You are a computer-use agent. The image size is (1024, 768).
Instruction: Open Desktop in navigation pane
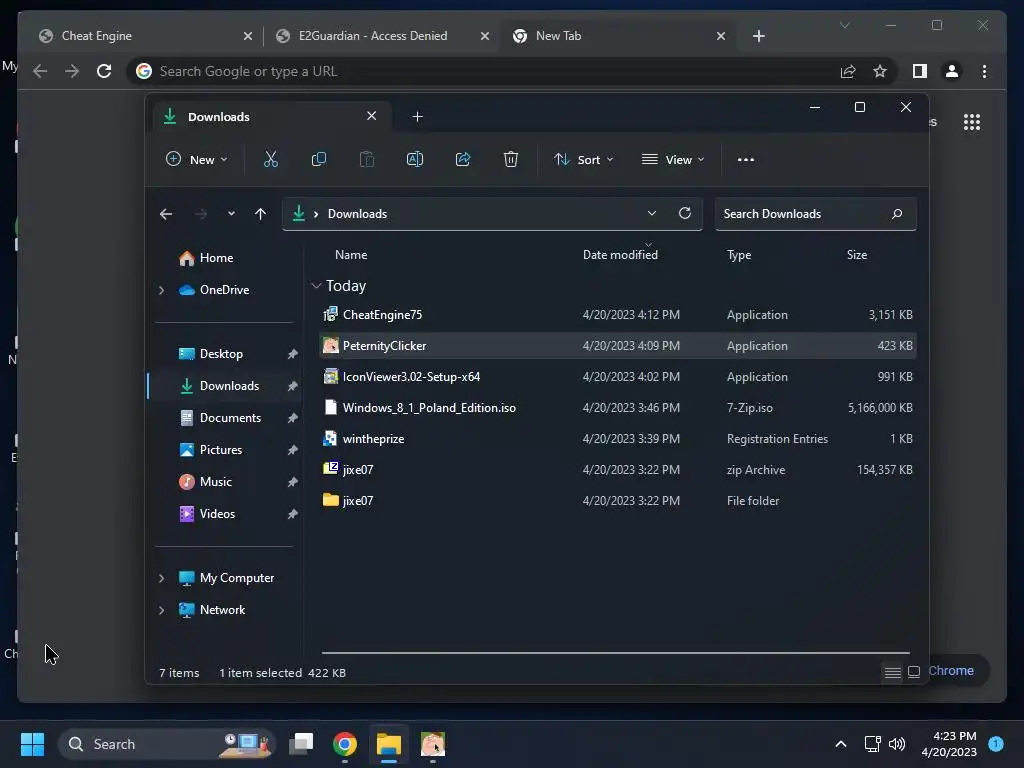point(221,354)
